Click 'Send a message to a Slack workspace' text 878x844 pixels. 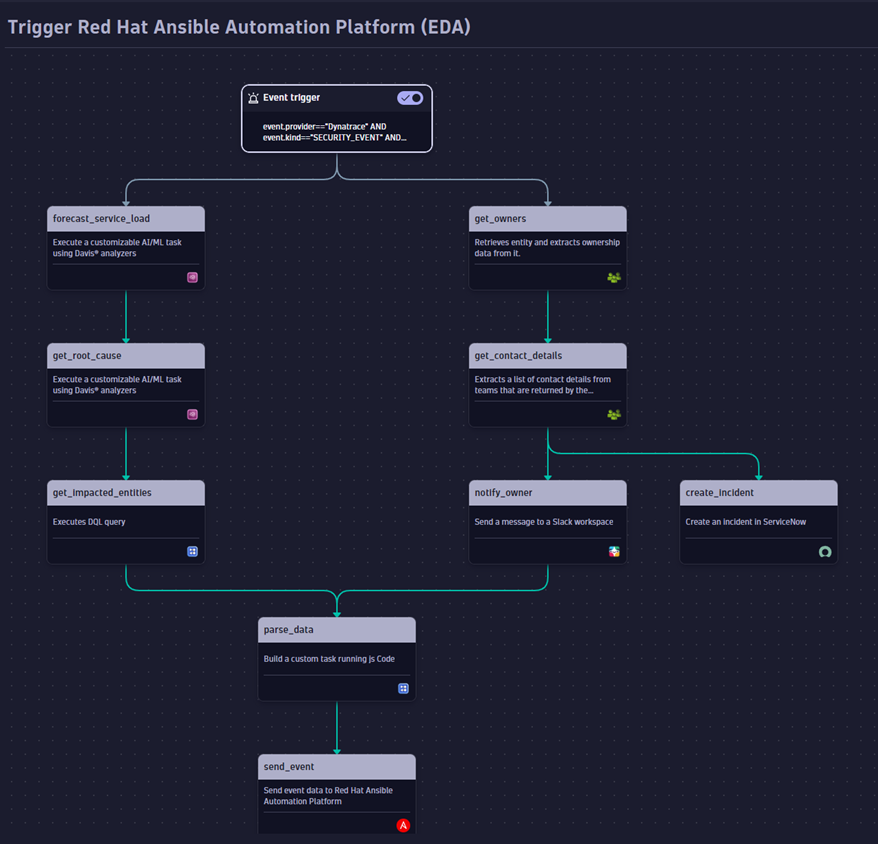(x=544, y=522)
